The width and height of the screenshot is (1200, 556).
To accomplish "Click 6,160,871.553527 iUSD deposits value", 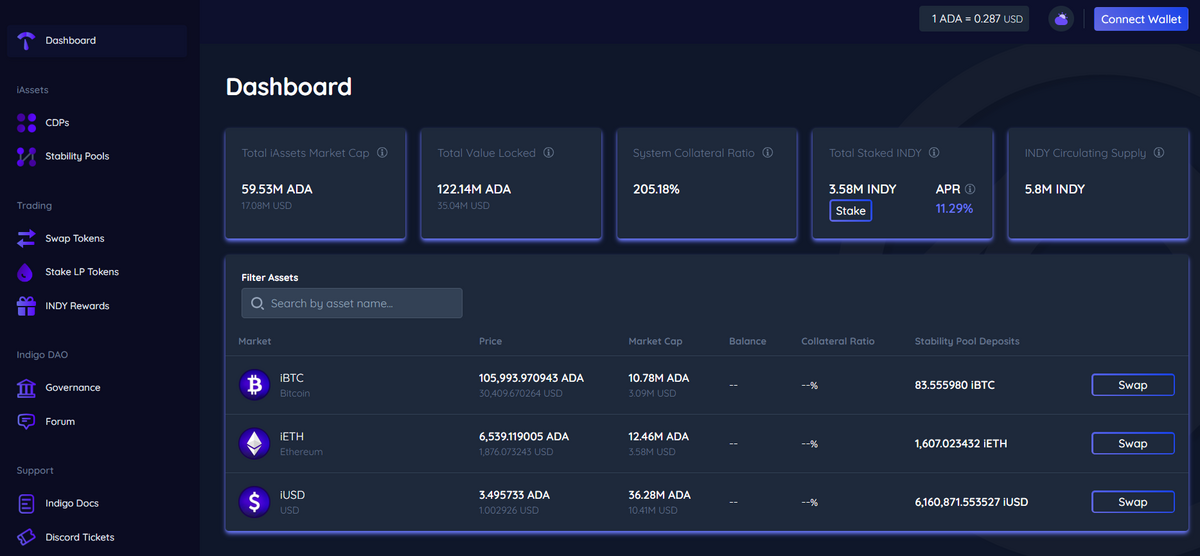I will [971, 502].
